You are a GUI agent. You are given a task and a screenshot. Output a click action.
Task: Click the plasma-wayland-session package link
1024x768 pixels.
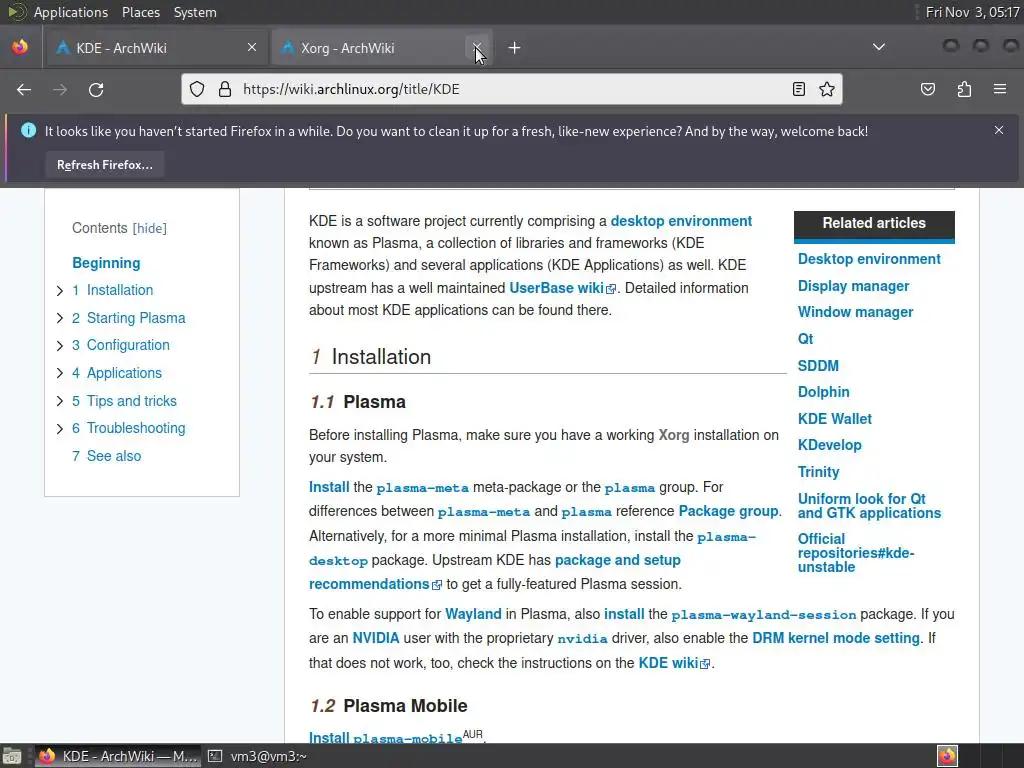[x=763, y=615]
